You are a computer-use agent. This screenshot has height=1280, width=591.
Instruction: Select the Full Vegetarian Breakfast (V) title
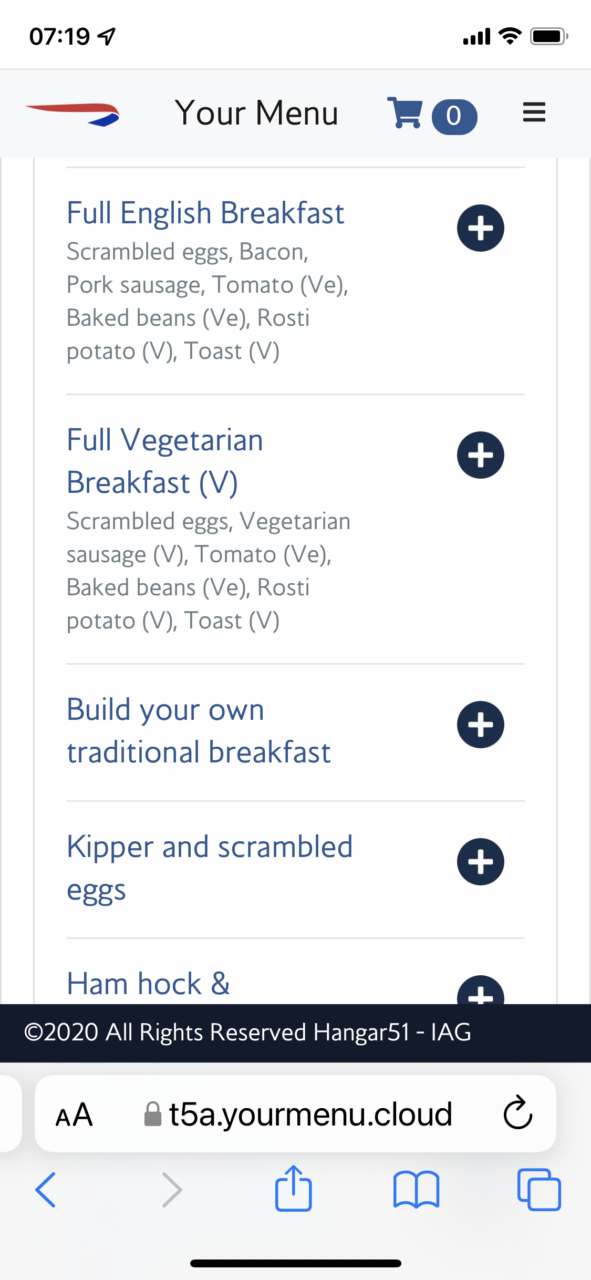coord(165,461)
